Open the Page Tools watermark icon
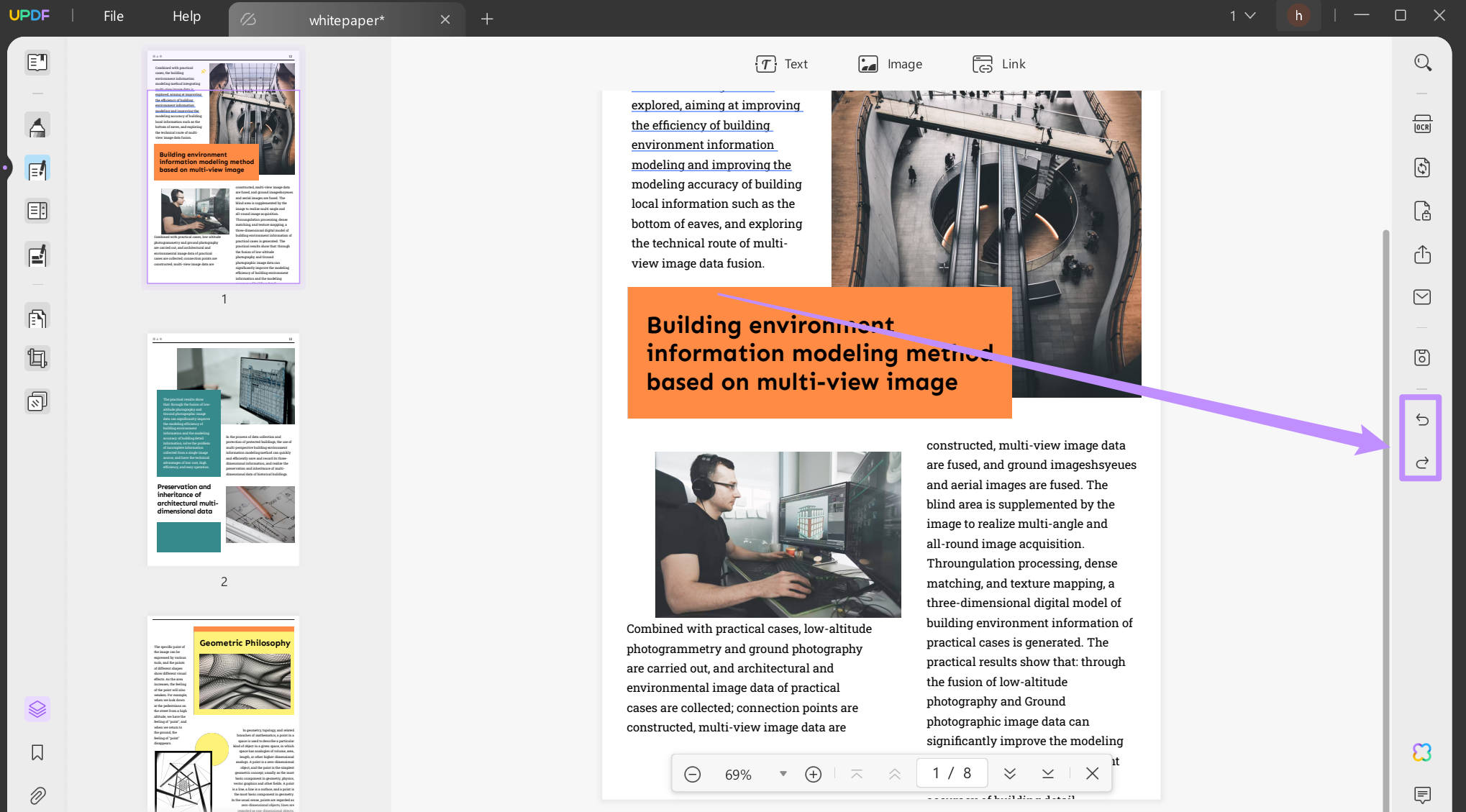Viewport: 1466px width, 812px height. click(37, 401)
